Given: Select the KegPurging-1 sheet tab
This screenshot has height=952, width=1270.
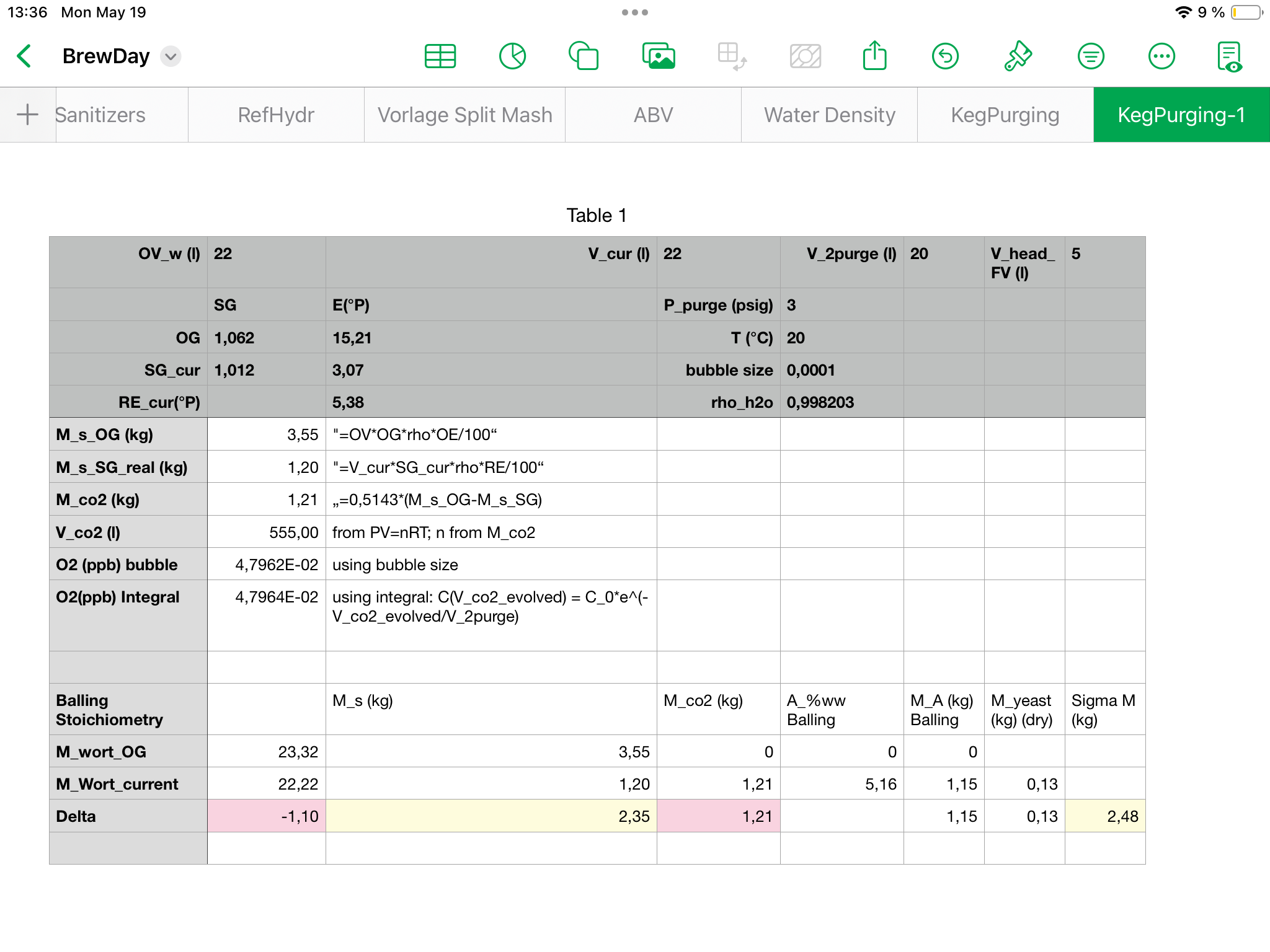Looking at the screenshot, I should tap(1181, 115).
